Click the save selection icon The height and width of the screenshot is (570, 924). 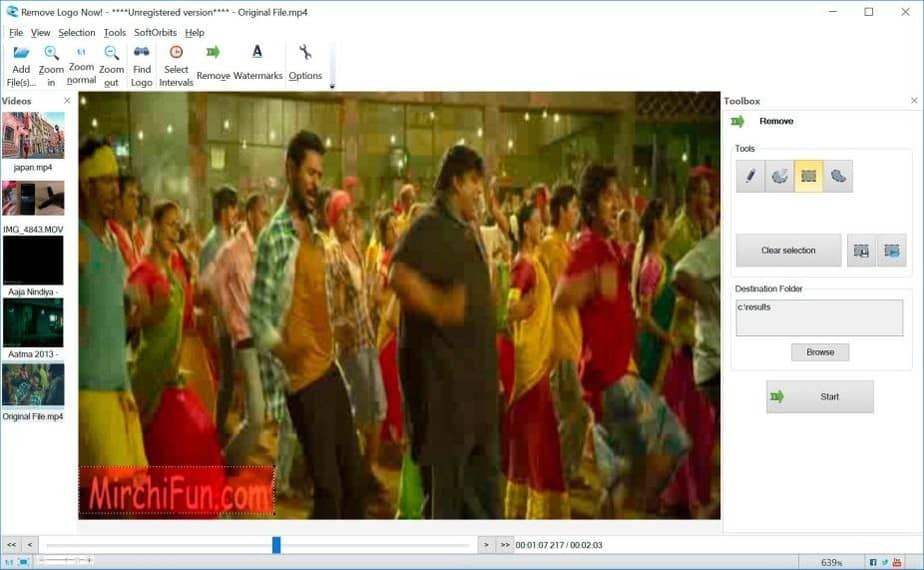tap(862, 251)
